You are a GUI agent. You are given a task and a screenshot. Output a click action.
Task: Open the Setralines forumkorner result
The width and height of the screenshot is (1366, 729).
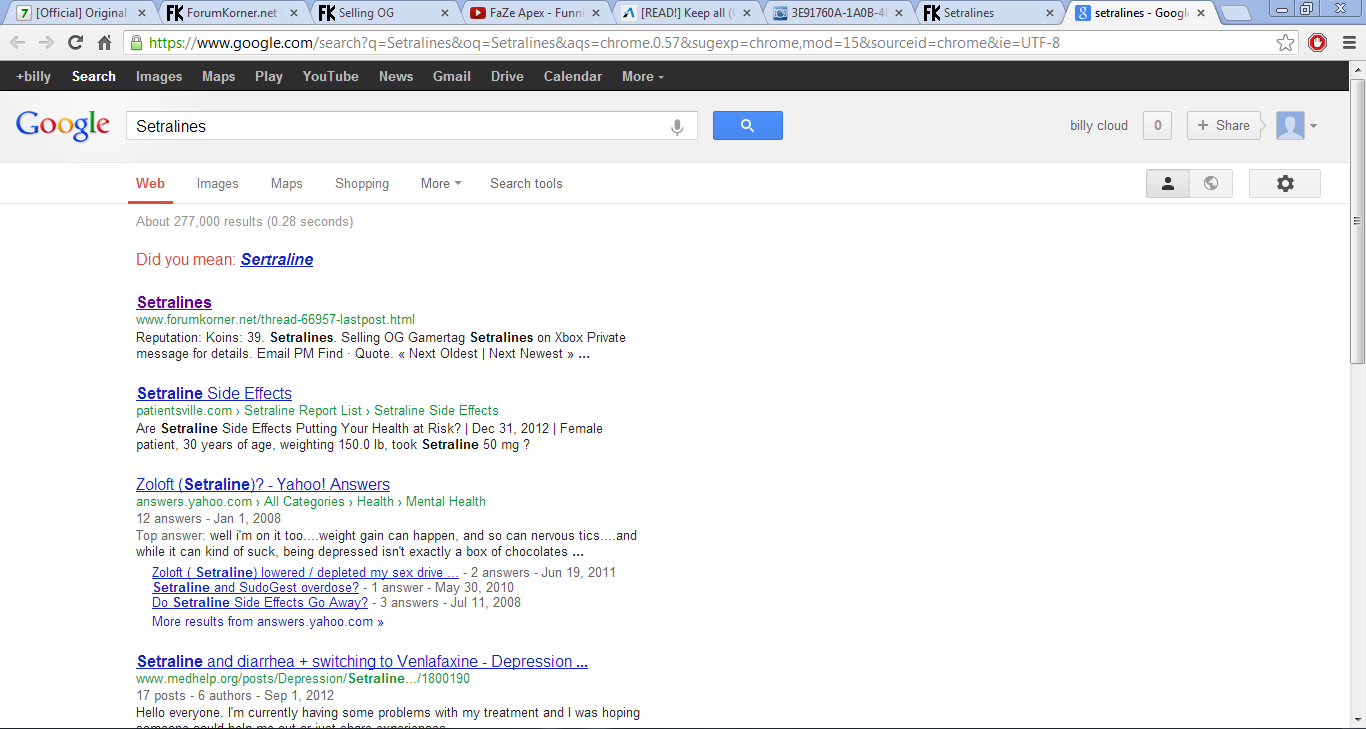point(174,302)
